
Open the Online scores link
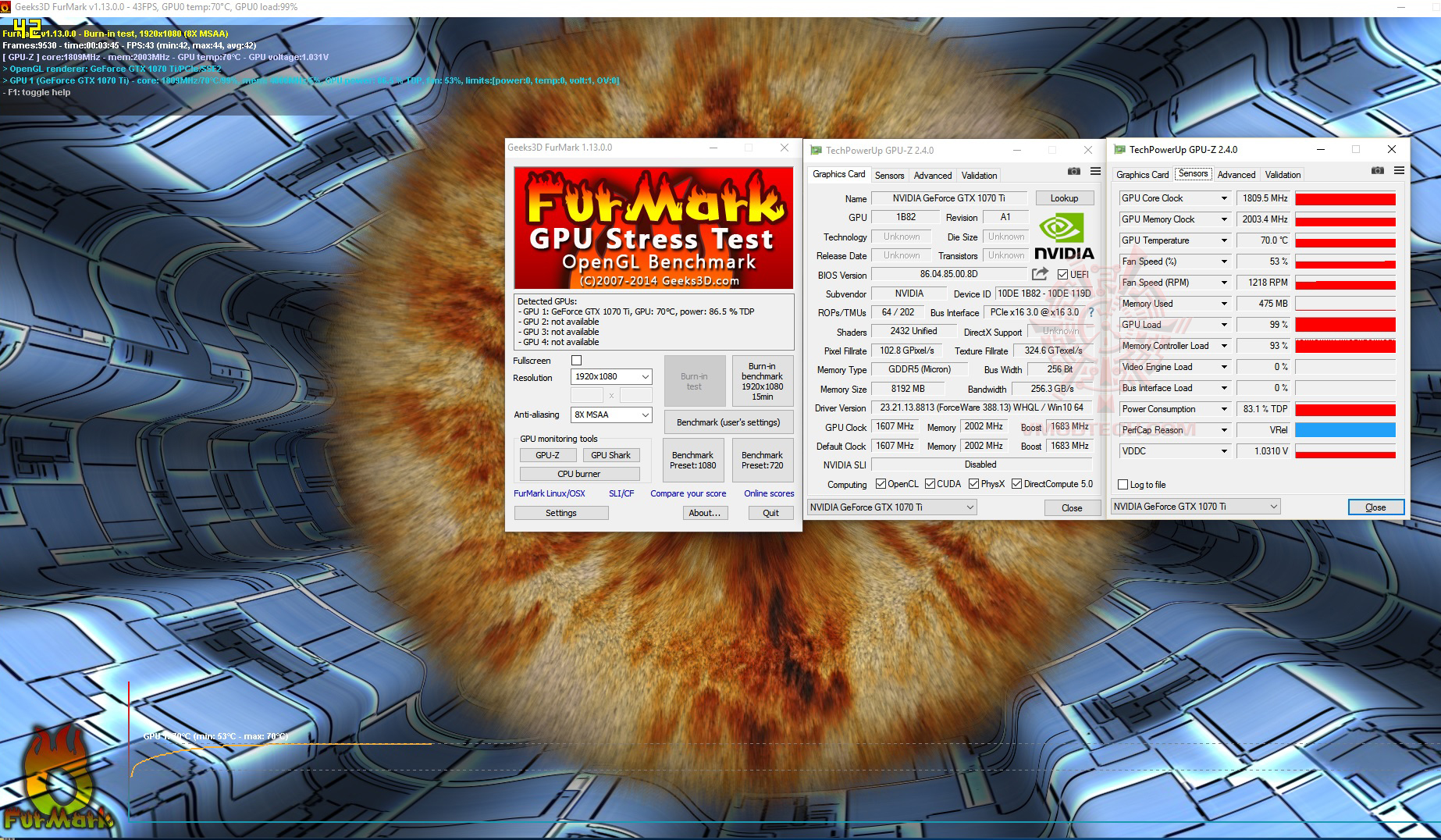(x=769, y=493)
